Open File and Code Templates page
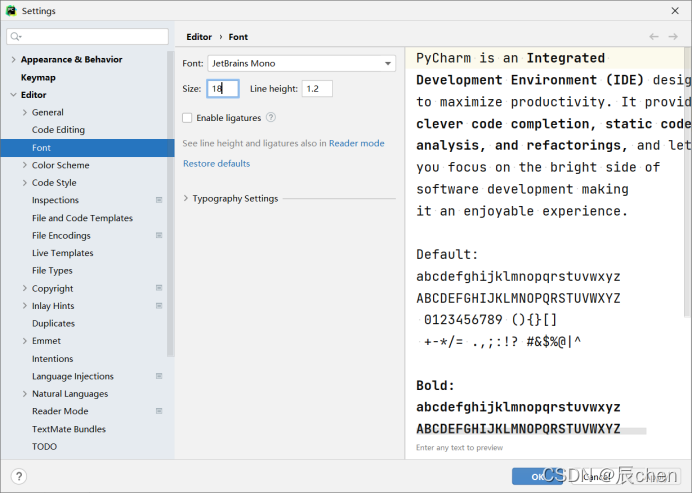This screenshot has width=692, height=494. pos(84,218)
